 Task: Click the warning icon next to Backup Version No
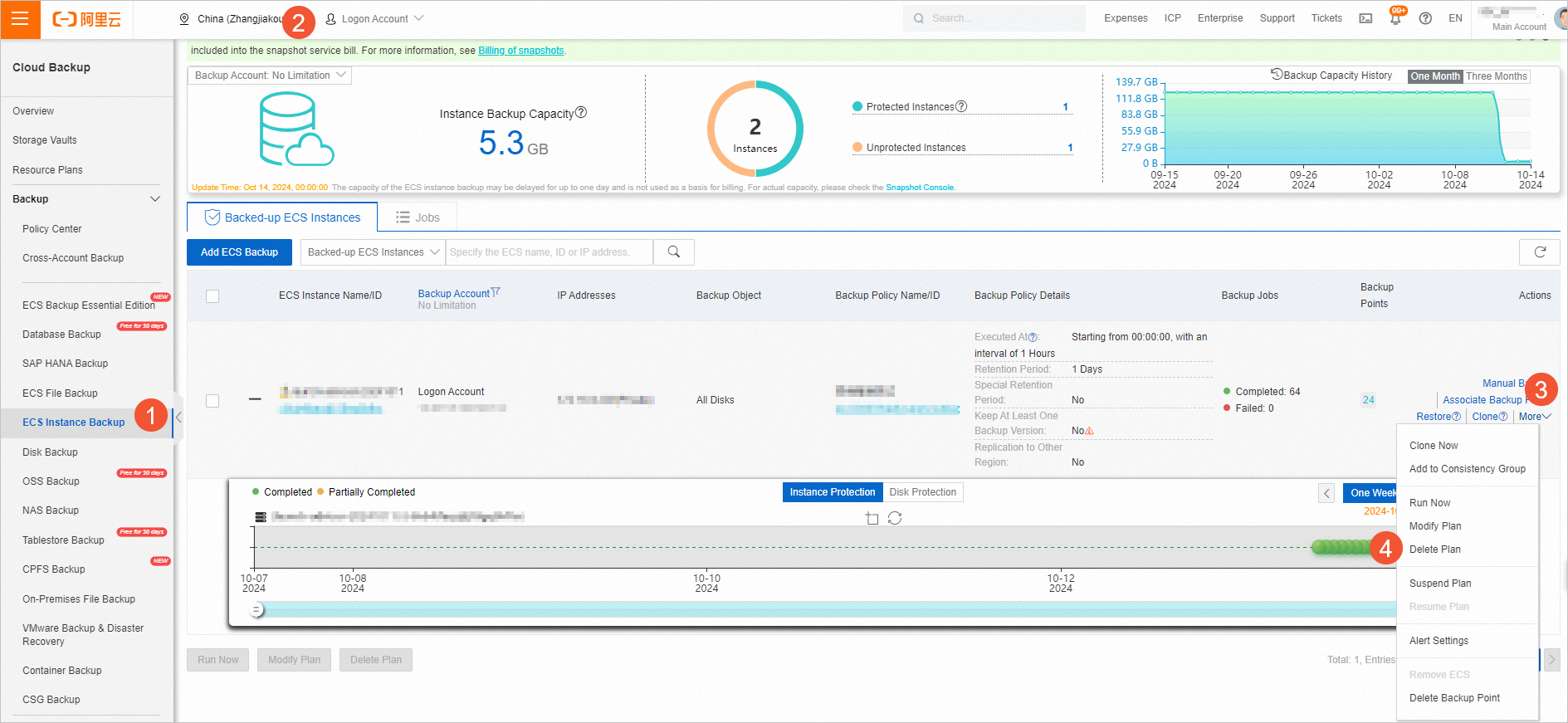(x=1089, y=431)
